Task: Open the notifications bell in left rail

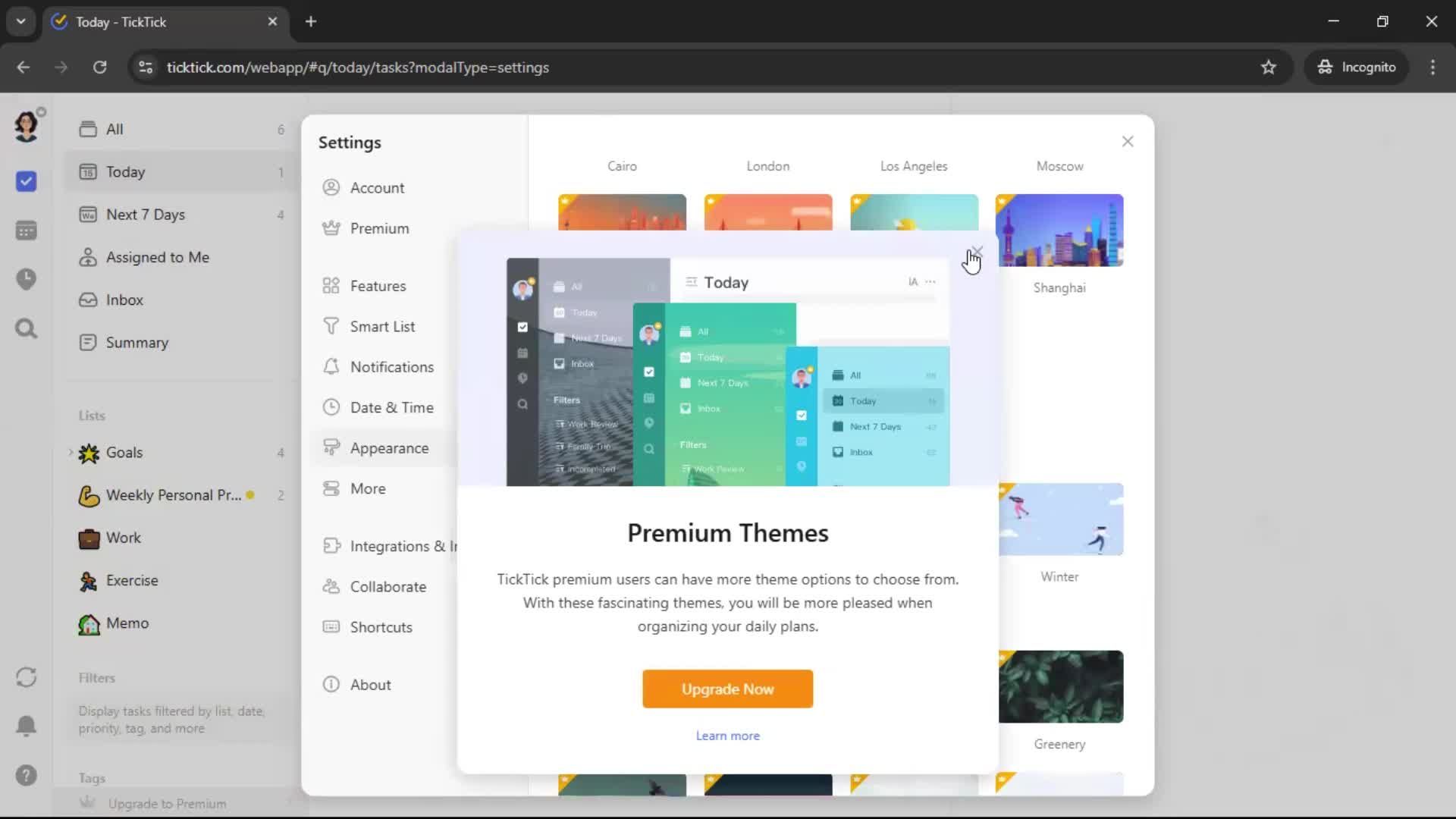Action: (x=26, y=726)
